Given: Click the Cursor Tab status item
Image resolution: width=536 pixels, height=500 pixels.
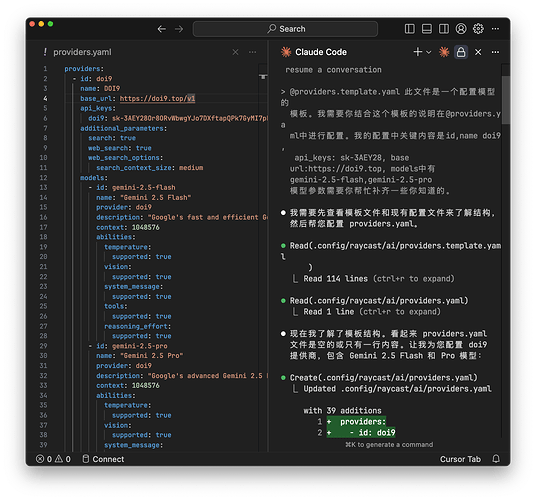Looking at the screenshot, I should point(460,459).
